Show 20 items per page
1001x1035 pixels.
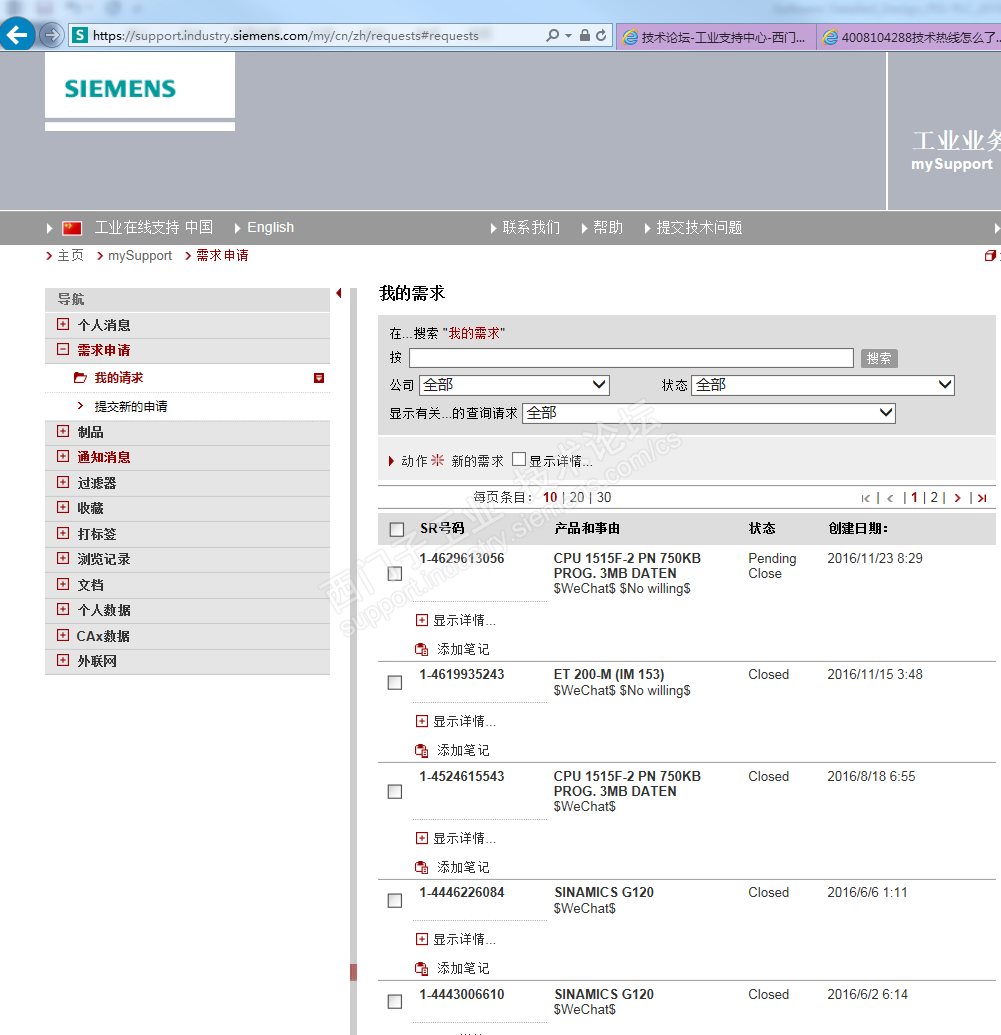pyautogui.click(x=576, y=498)
